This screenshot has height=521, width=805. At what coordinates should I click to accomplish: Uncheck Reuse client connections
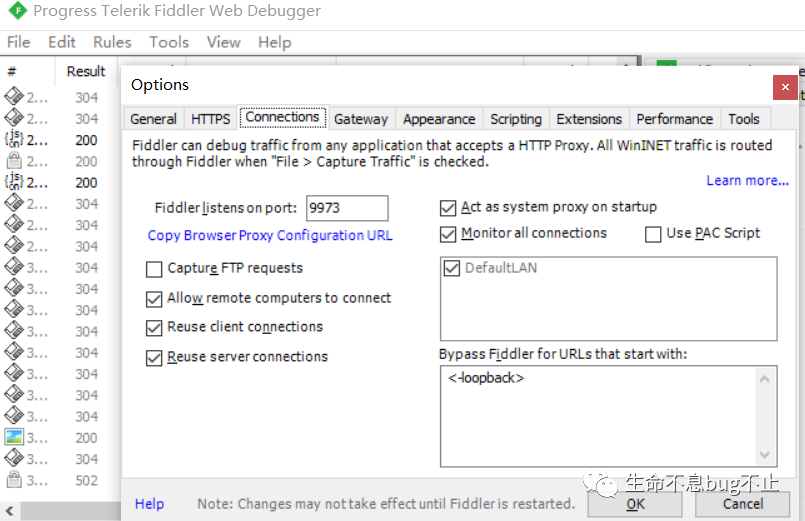click(x=154, y=327)
